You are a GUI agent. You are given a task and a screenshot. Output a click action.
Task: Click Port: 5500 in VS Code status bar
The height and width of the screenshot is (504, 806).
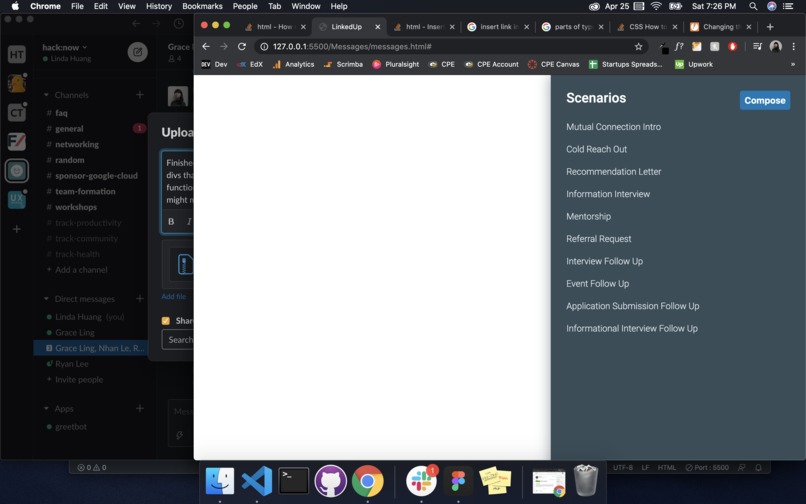click(x=707, y=467)
